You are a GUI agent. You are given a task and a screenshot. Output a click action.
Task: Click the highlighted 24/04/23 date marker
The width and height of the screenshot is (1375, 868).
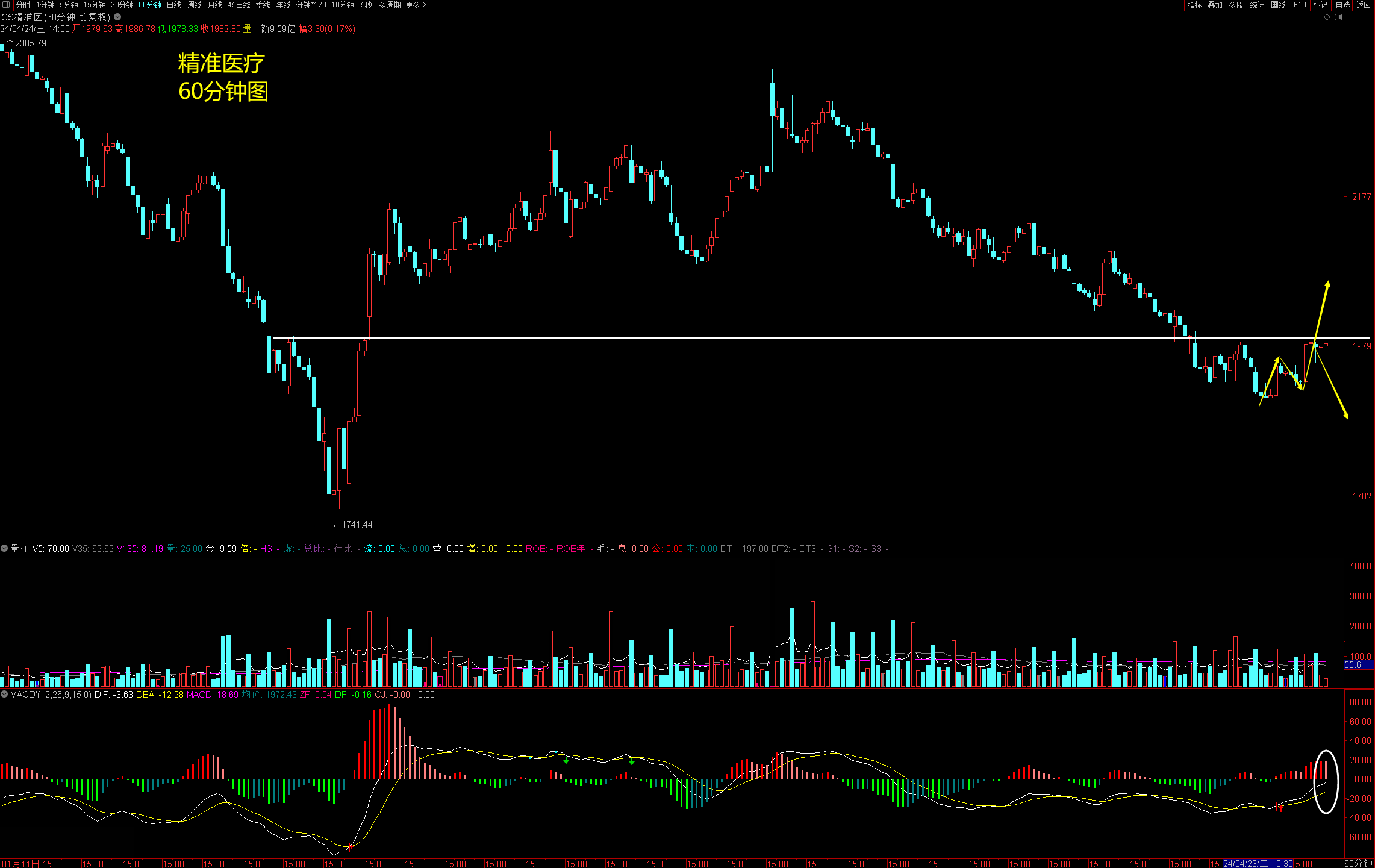[x=1258, y=863]
